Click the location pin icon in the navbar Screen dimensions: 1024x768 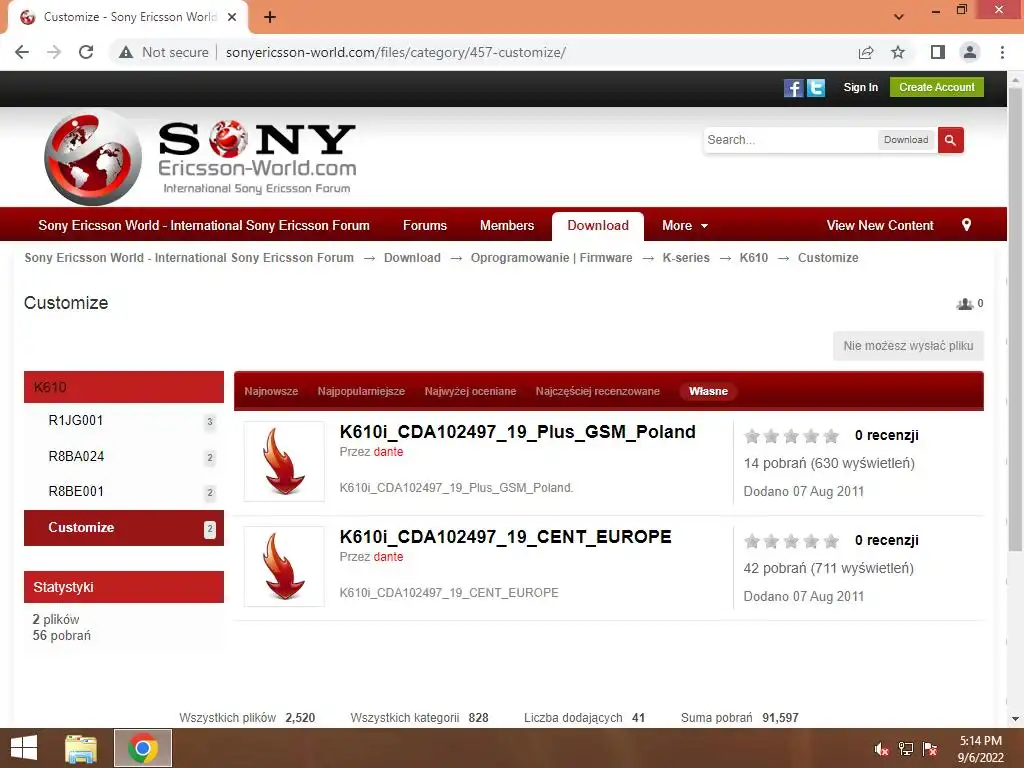[x=967, y=225]
